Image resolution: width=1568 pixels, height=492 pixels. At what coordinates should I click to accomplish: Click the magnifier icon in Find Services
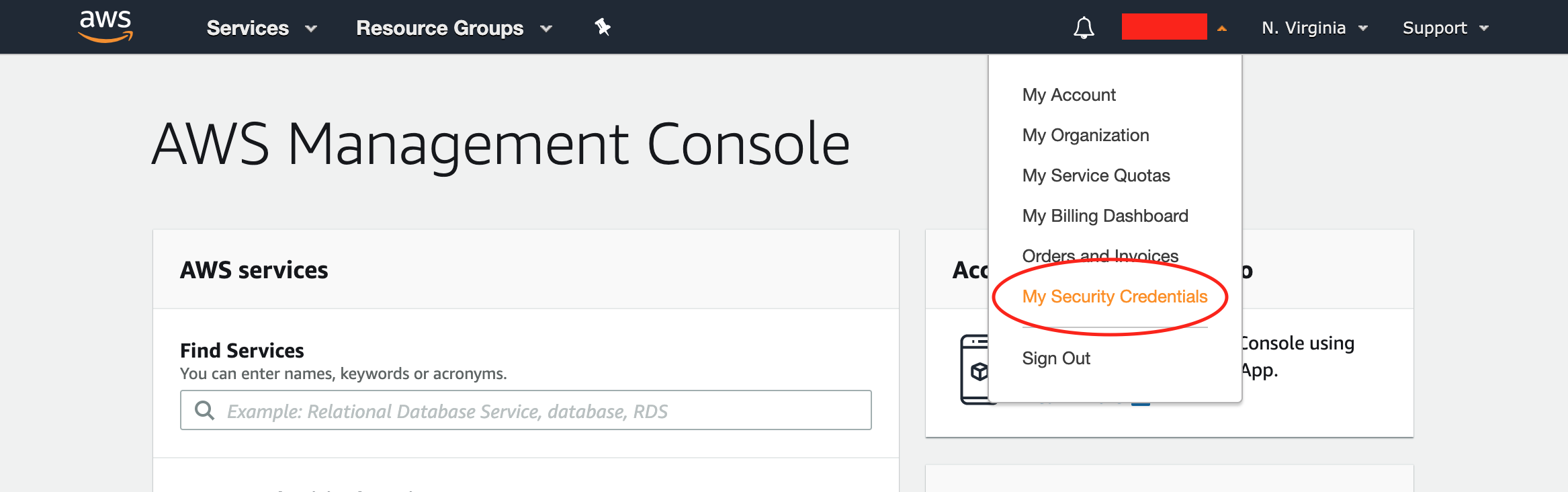(x=204, y=411)
